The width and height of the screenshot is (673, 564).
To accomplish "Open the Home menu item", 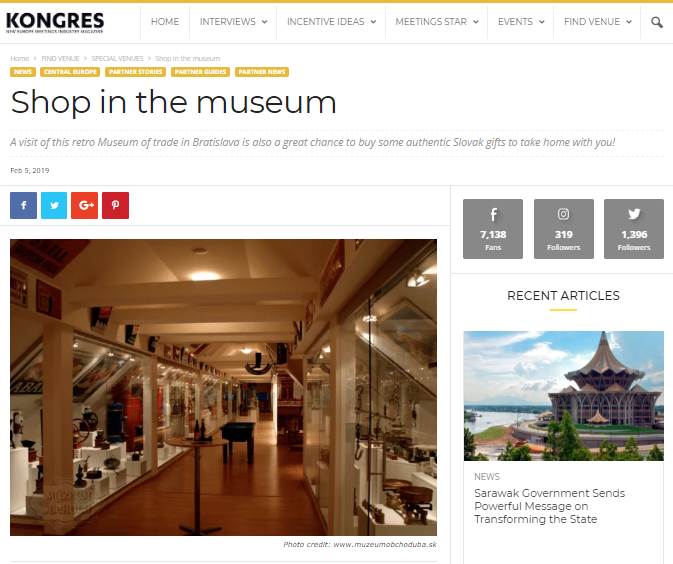I will (165, 22).
